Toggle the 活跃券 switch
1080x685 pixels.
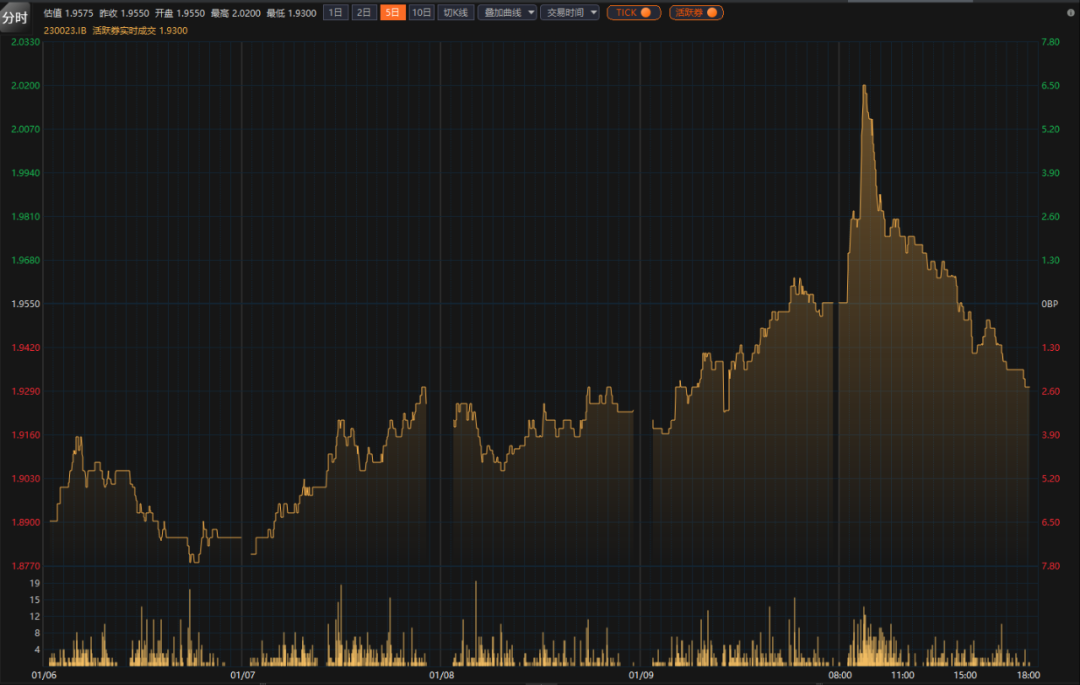696,13
